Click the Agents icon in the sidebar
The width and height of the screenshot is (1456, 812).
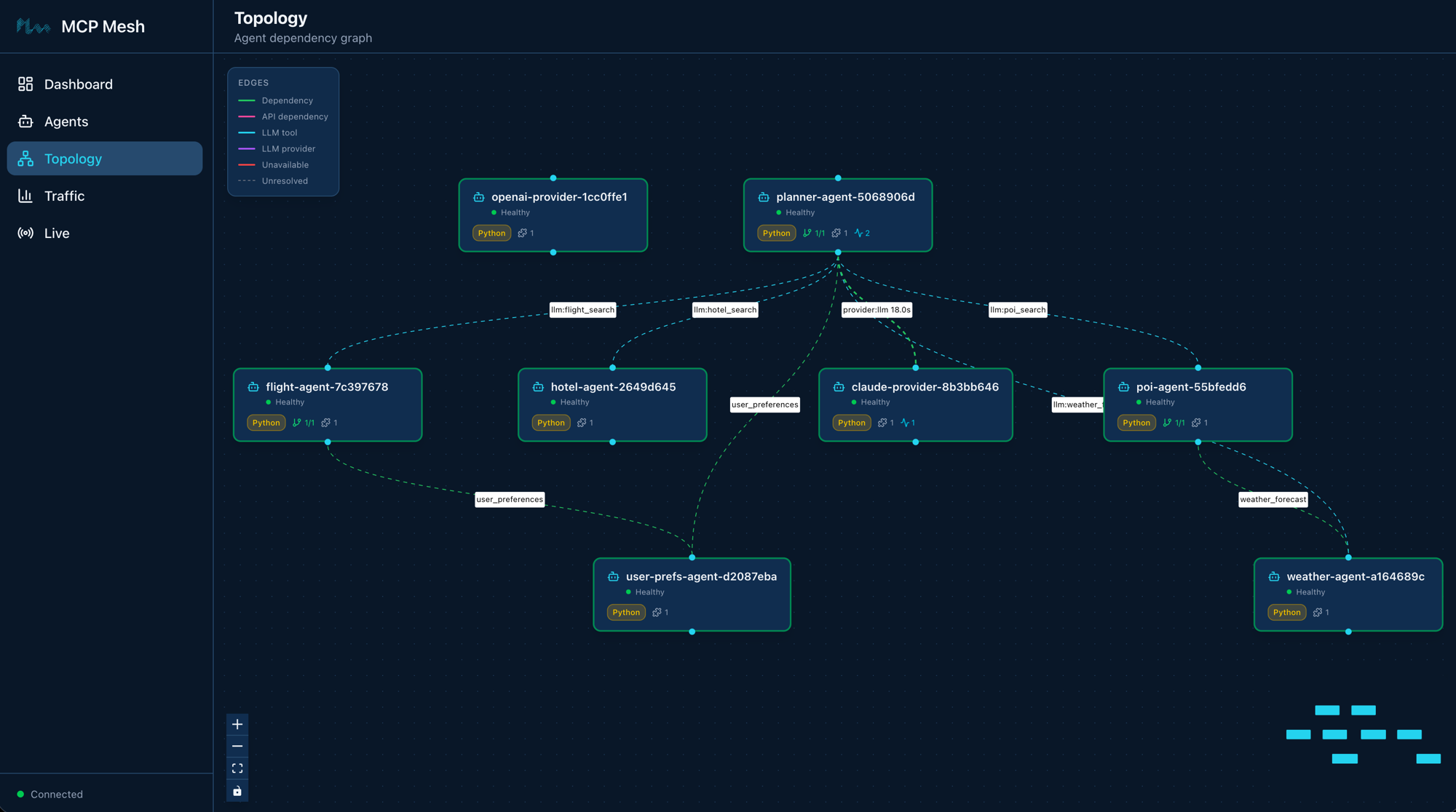pyautogui.click(x=25, y=121)
